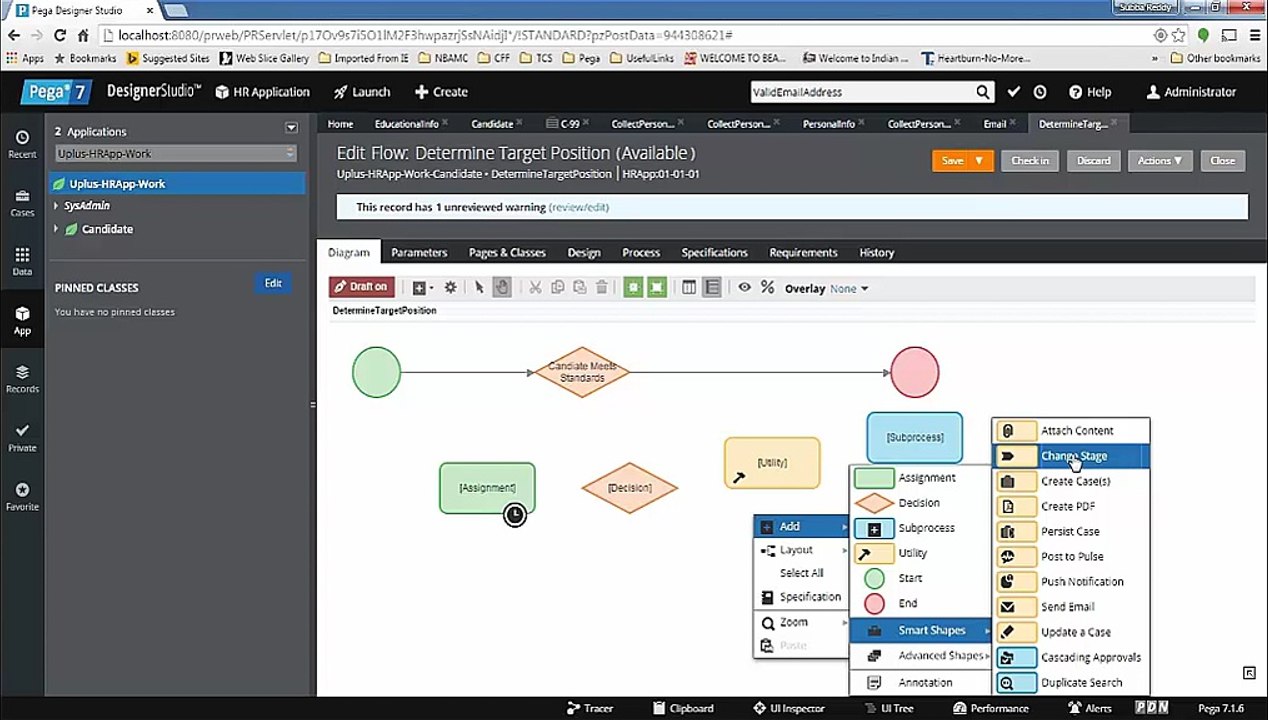The height and width of the screenshot is (720, 1268).
Task: Open the Clipboard tool
Action: click(x=682, y=708)
